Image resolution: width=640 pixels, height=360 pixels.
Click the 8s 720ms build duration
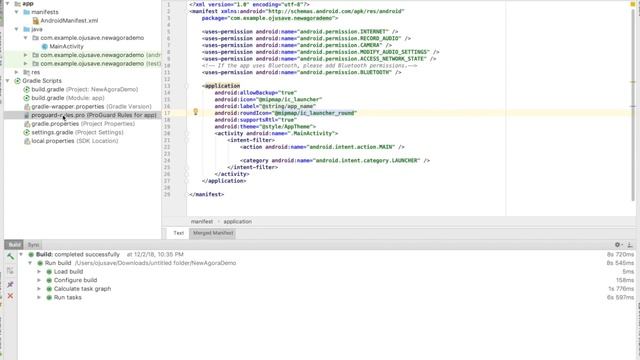620,254
